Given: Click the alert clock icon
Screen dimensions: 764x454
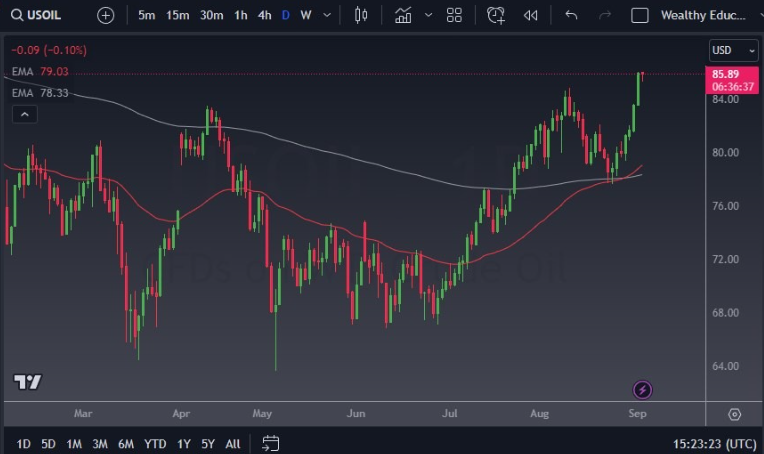Looking at the screenshot, I should (x=496, y=15).
